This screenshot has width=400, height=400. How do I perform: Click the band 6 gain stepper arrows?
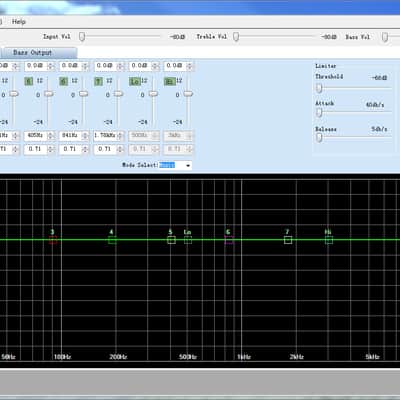[x=86, y=66]
